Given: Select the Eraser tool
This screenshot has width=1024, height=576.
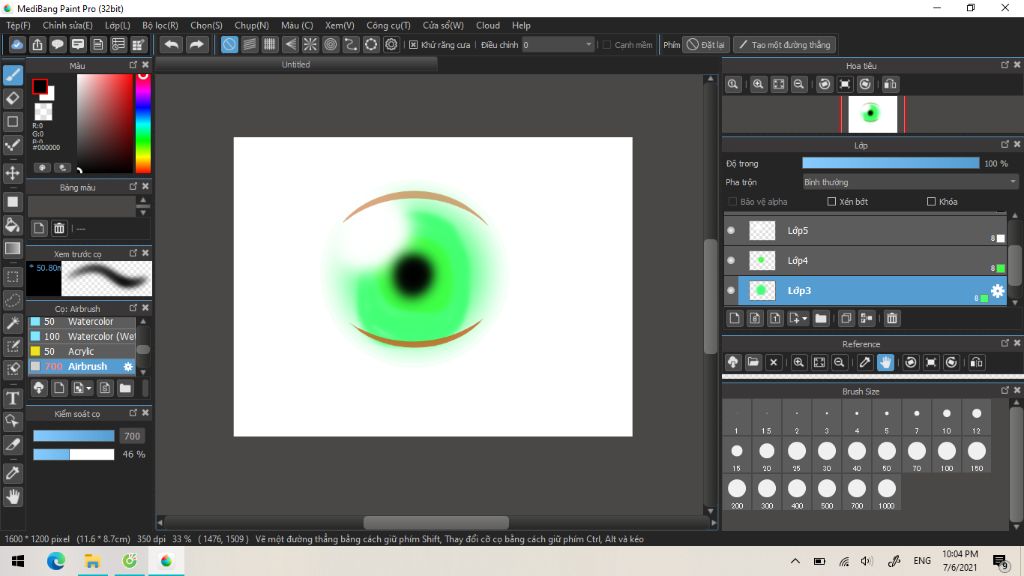Looking at the screenshot, I should (x=12, y=99).
